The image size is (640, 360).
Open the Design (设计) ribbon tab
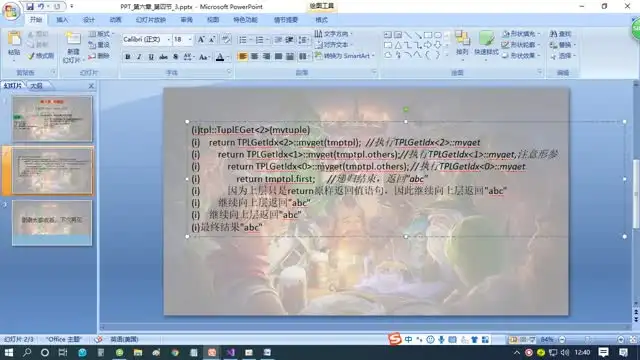(x=89, y=20)
